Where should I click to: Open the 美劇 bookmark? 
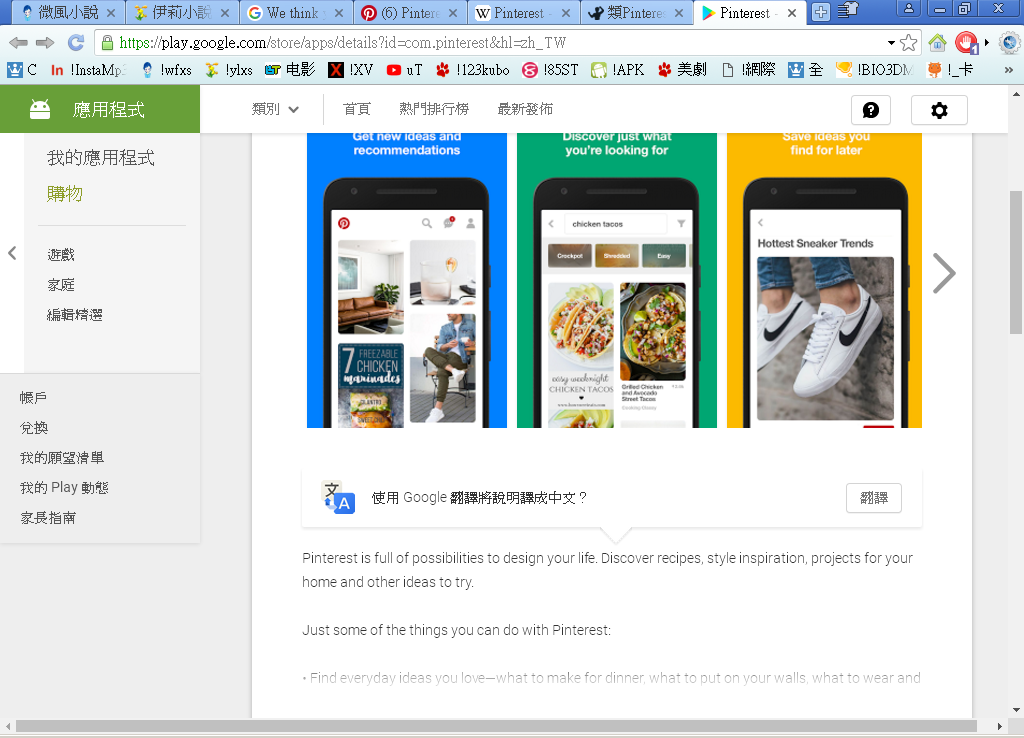[682, 70]
